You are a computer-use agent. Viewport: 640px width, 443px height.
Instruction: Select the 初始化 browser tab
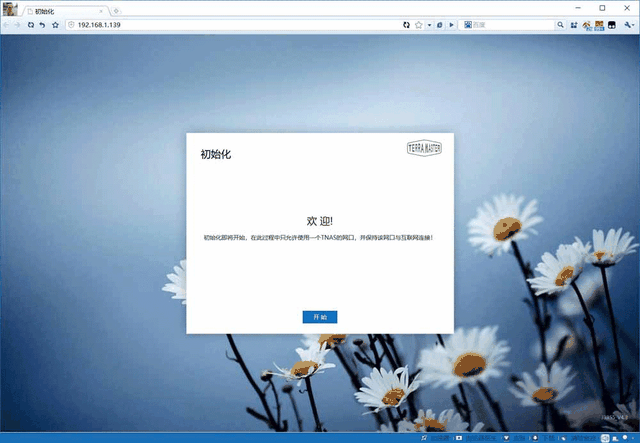(65, 11)
